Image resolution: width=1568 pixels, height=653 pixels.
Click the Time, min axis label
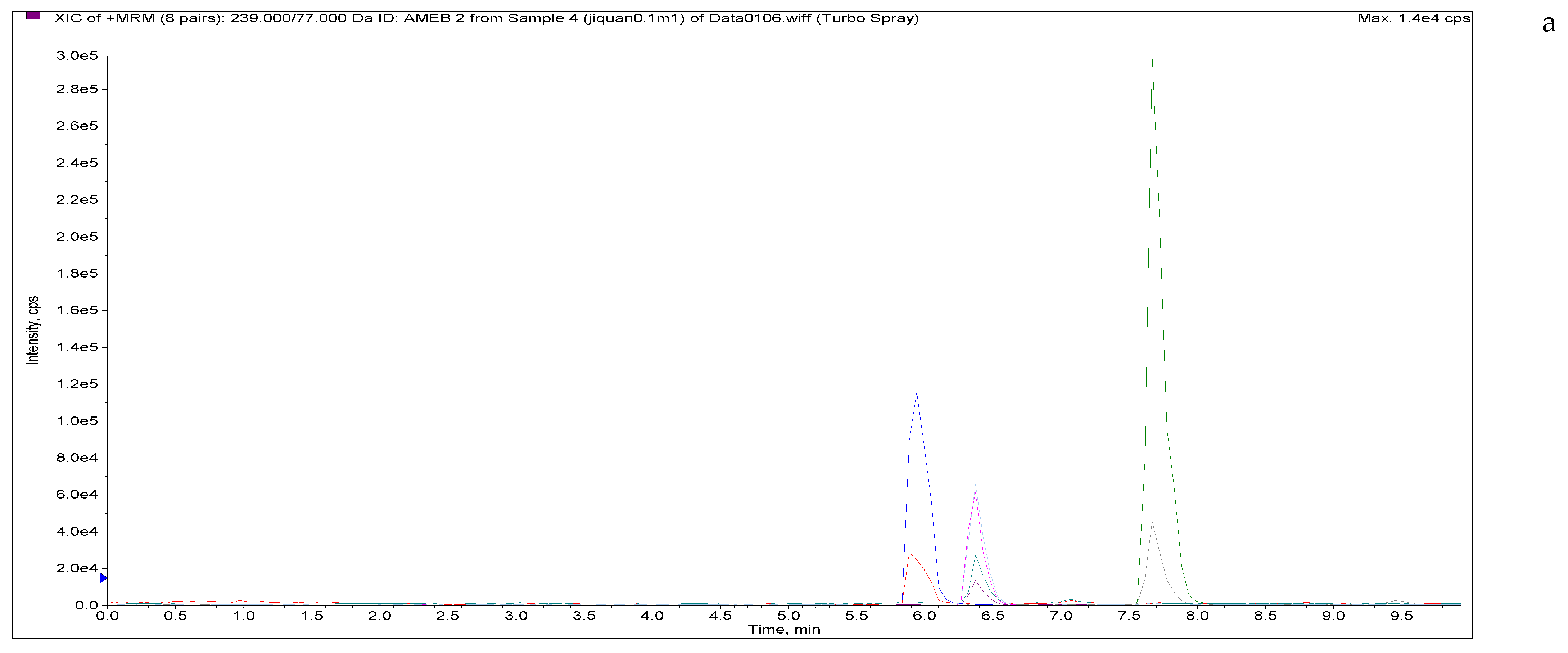pos(784,629)
